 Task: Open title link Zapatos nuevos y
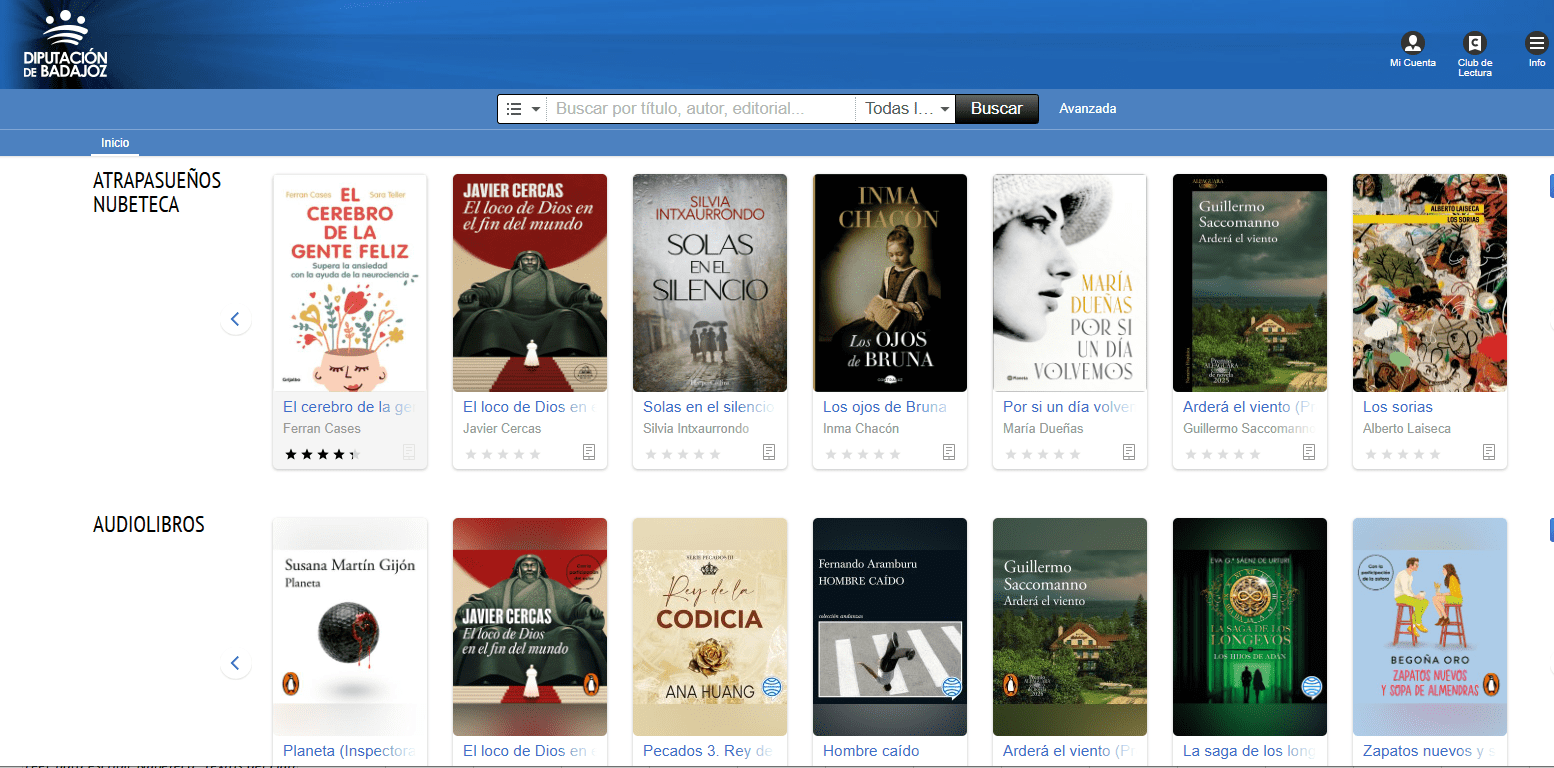(x=1429, y=751)
